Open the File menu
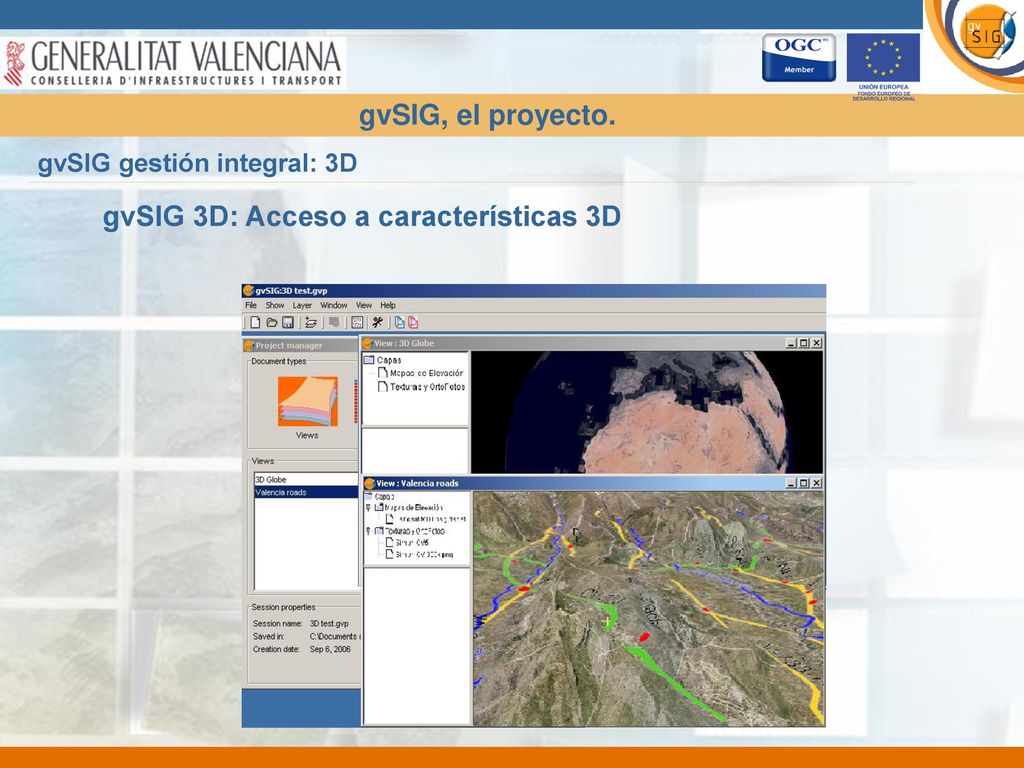 pos(251,305)
